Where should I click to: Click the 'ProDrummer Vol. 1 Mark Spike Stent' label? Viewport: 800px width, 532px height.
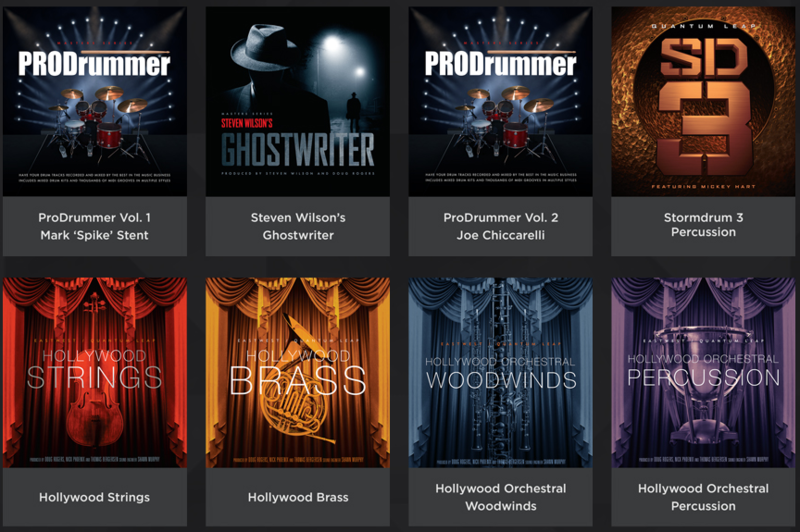pyautogui.click(x=95, y=226)
